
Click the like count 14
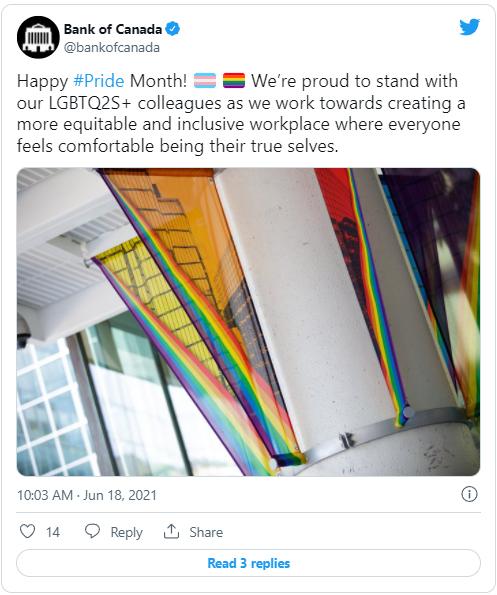(53, 532)
